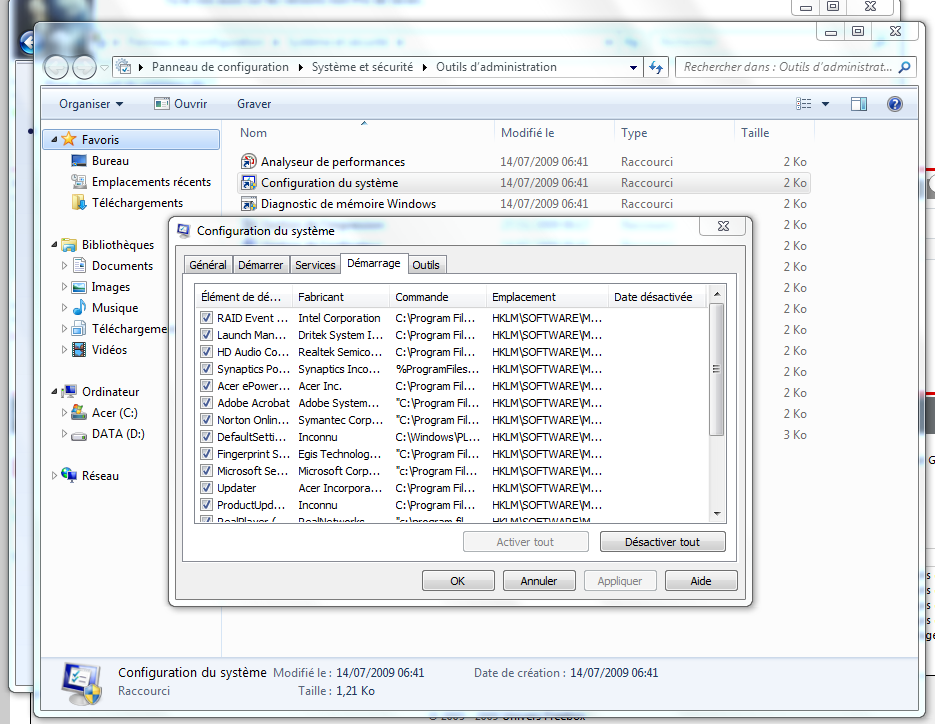Open the view options dropdown arrow

[x=825, y=104]
